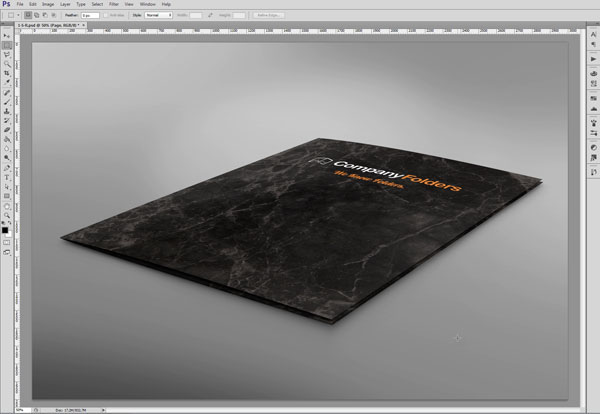Close the open PSD document tab
This screenshot has height=414, width=600.
coord(84,25)
